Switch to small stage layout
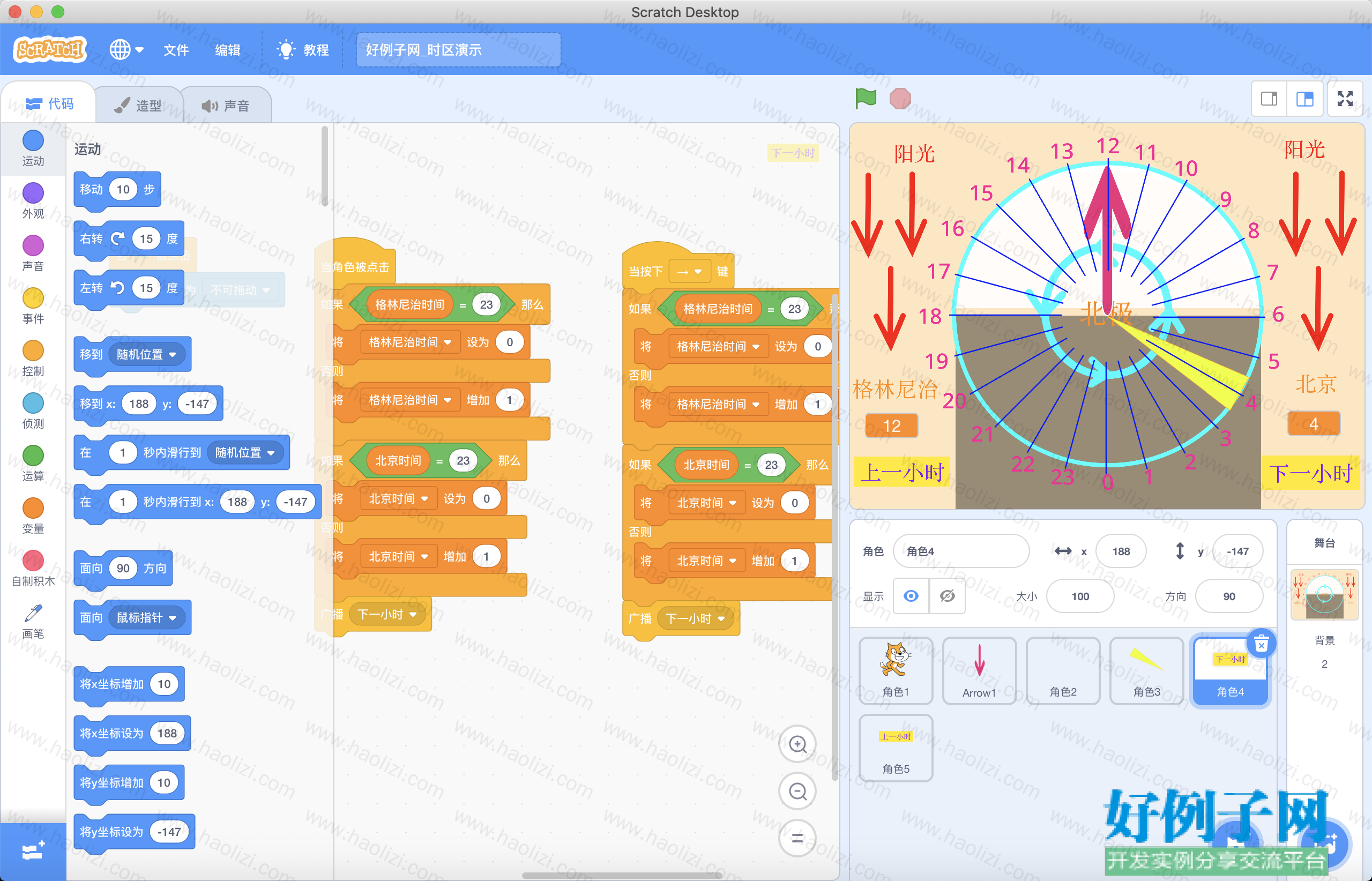This screenshot has height=881, width=1372. coord(1269,99)
